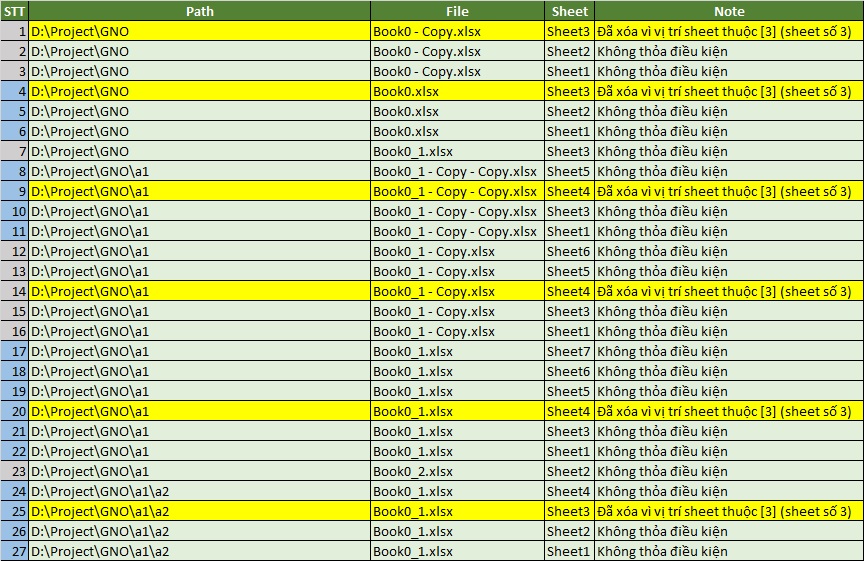864x561 pixels.
Task: Click the Sheet cell in row 24
Action: pyautogui.click(x=569, y=491)
